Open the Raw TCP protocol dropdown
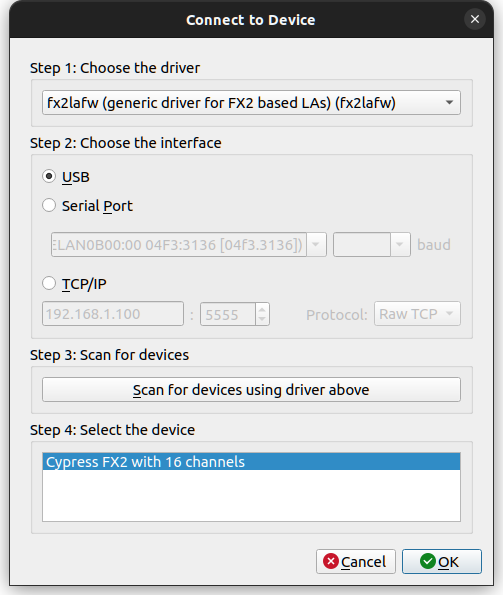Screen dimensions: 503x595 click(x=417, y=313)
